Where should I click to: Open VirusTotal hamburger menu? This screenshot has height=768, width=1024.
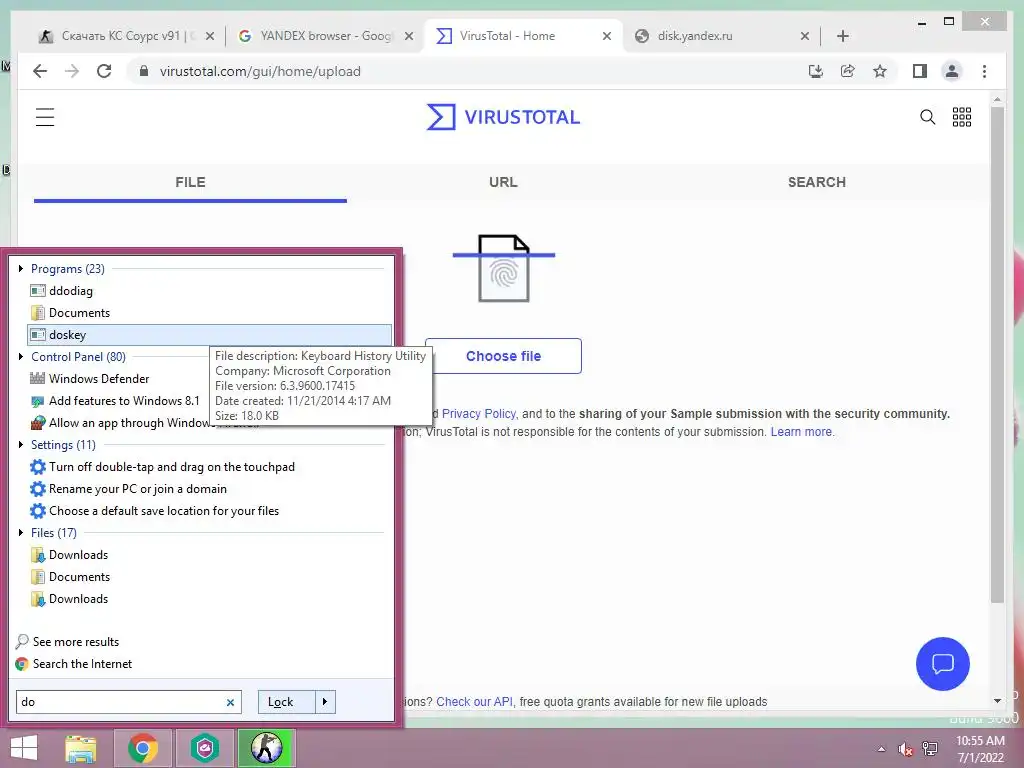(x=45, y=117)
